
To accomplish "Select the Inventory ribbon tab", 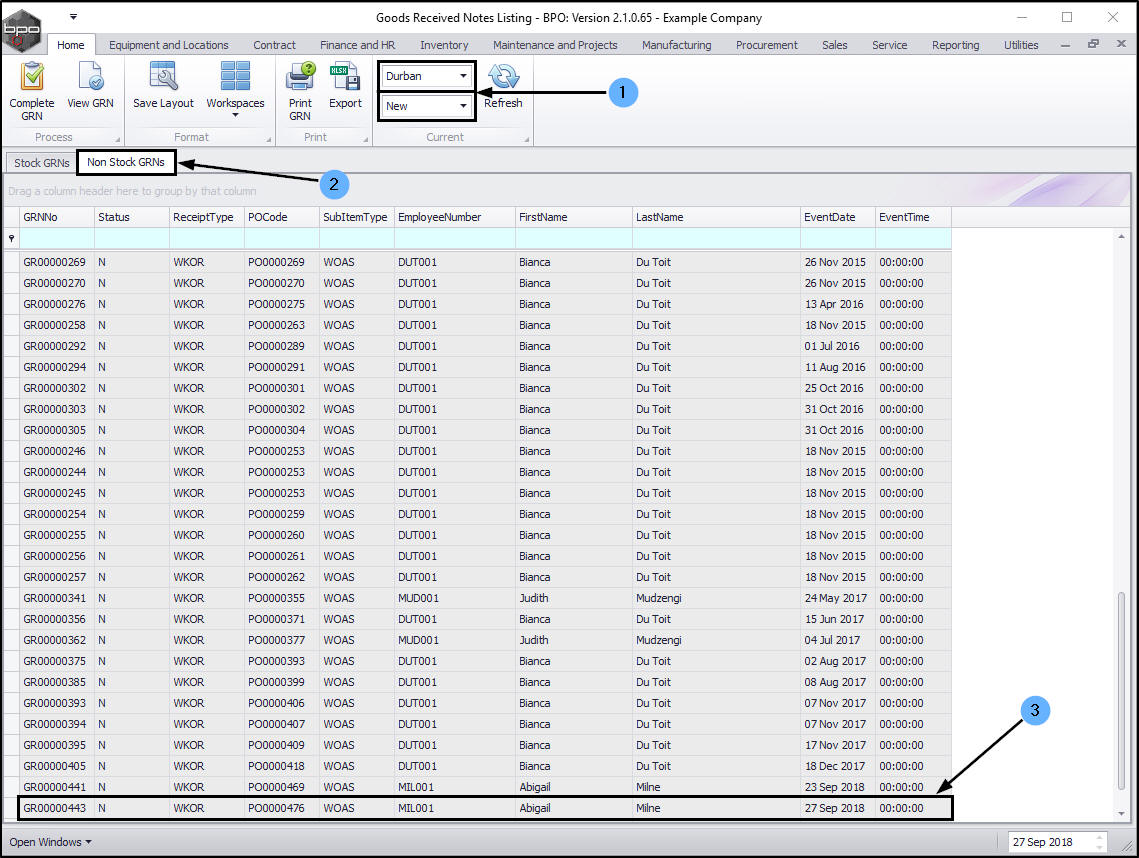I will point(444,45).
